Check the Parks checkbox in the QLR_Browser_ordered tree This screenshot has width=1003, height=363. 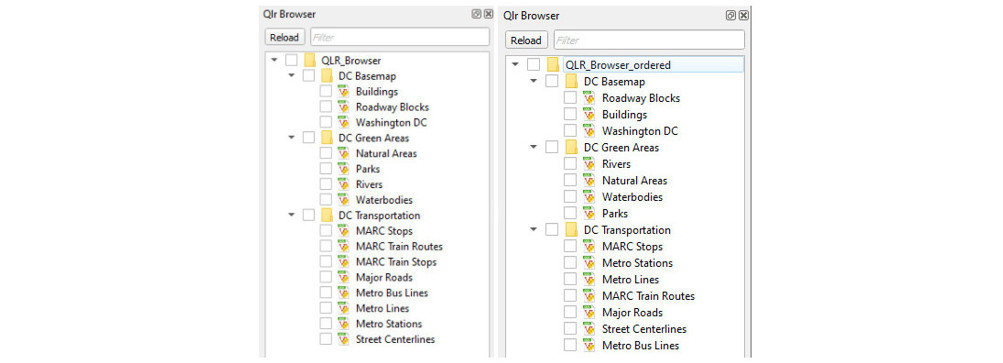click(570, 214)
